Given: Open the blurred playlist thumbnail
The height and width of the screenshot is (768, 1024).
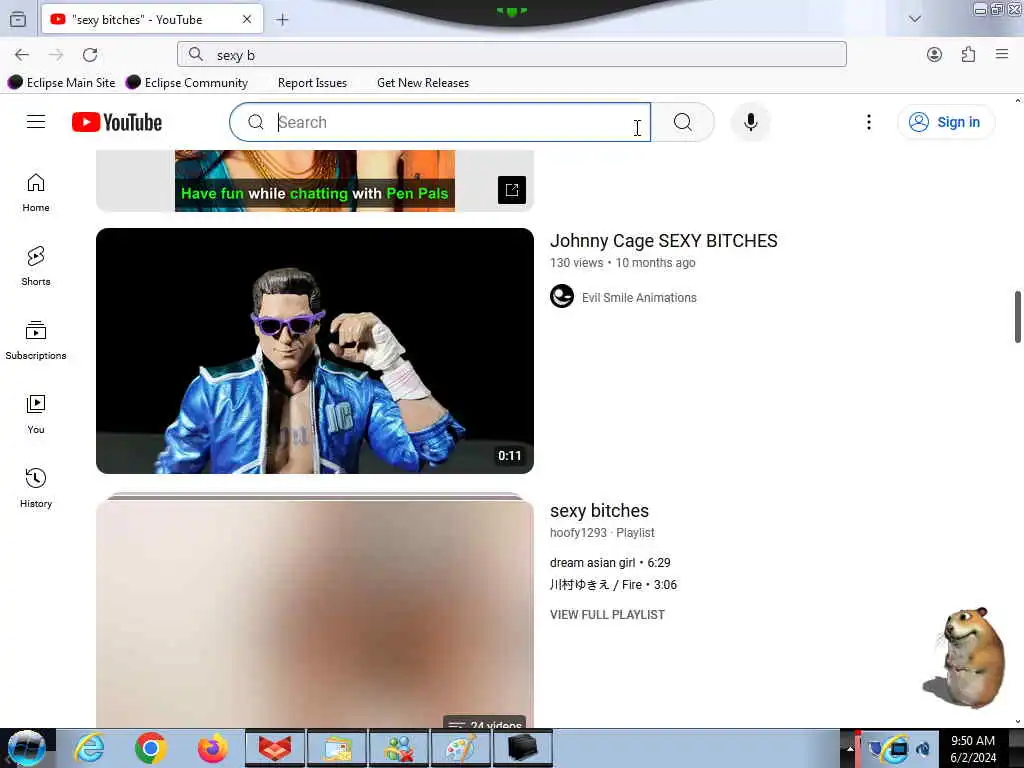Looking at the screenshot, I should 315,614.
